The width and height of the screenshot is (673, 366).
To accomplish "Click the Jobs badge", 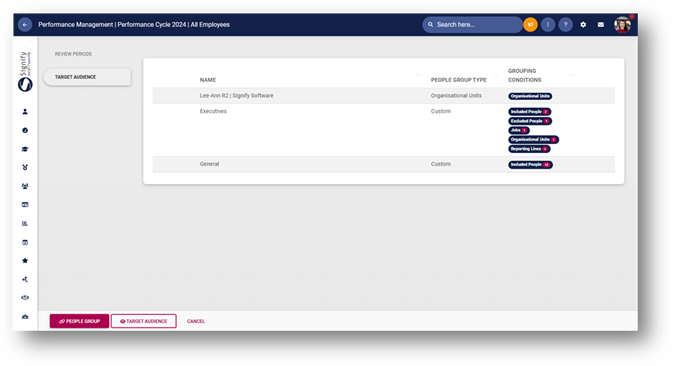I will 519,130.
